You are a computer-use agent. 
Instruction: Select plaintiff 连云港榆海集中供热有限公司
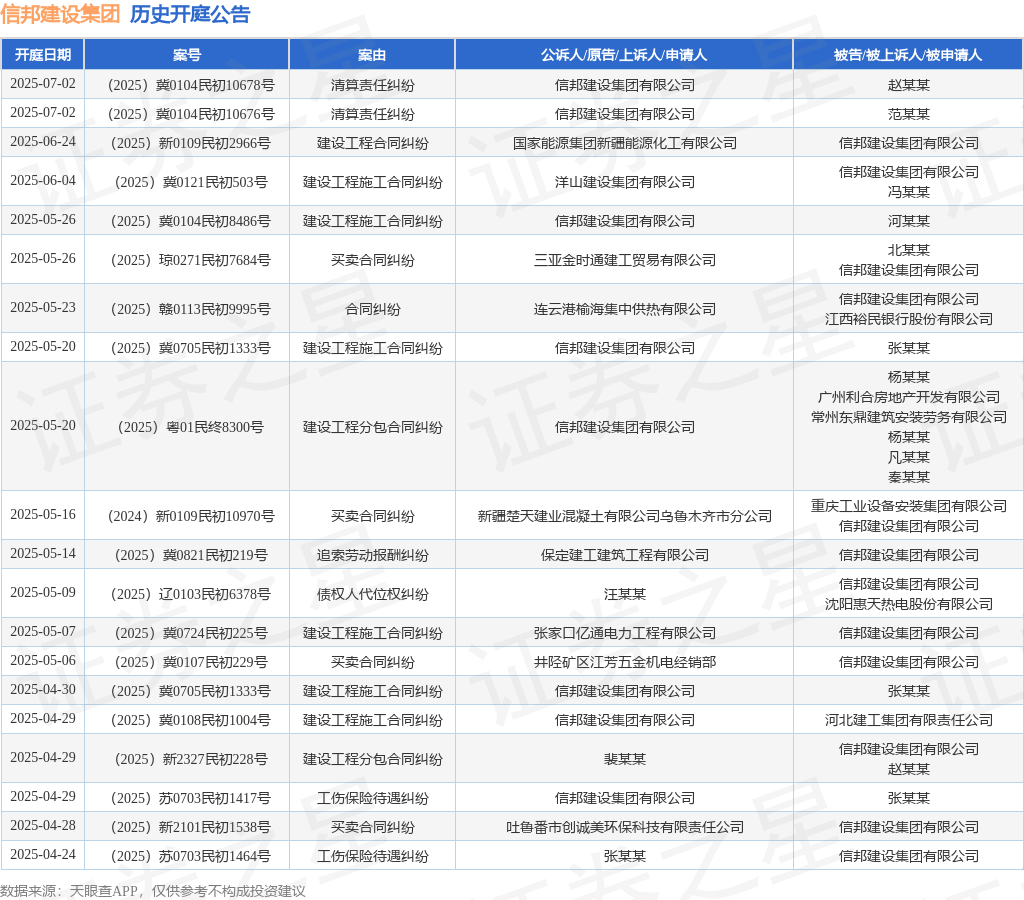tap(624, 309)
